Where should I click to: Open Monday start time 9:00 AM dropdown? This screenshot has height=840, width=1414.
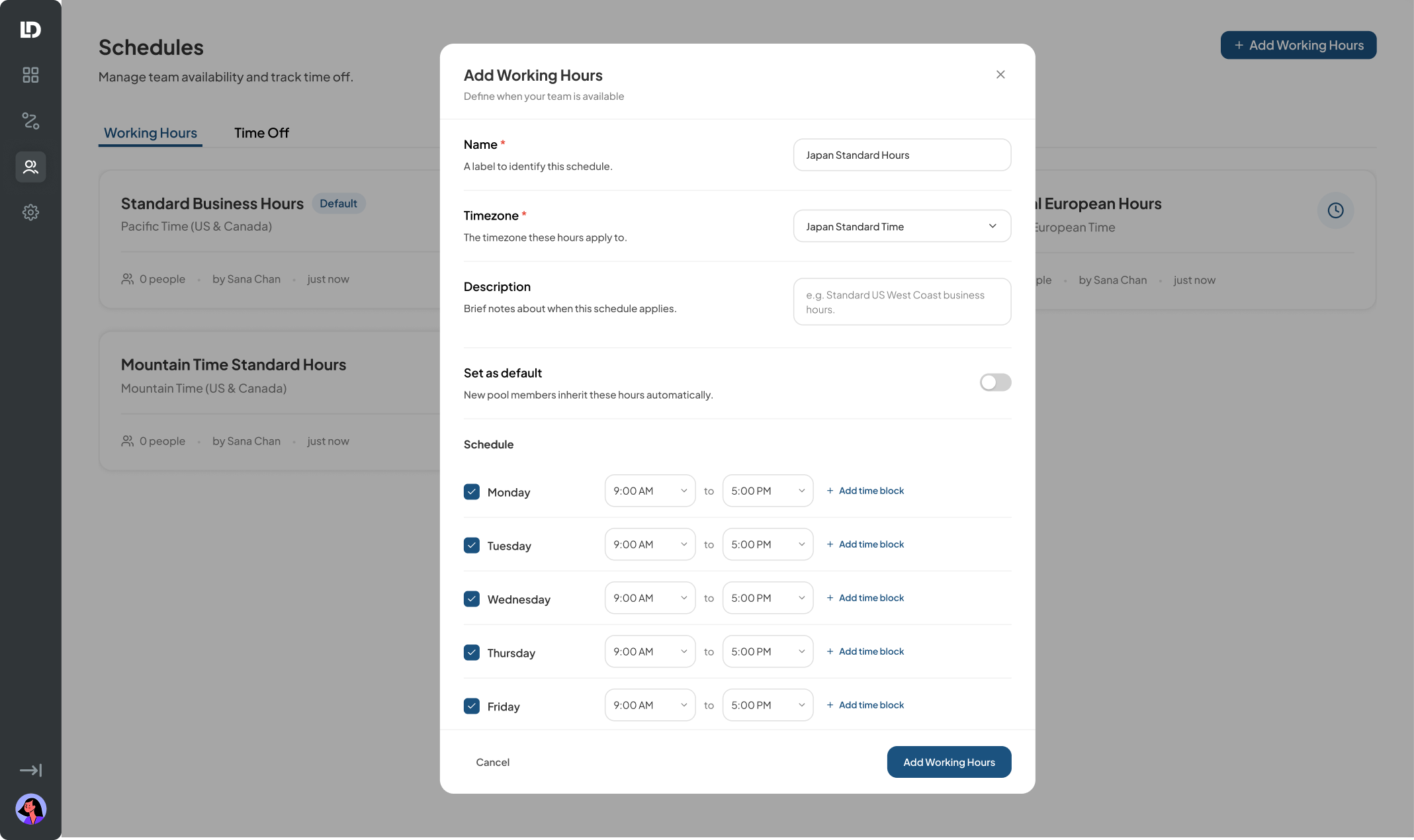click(x=650, y=491)
